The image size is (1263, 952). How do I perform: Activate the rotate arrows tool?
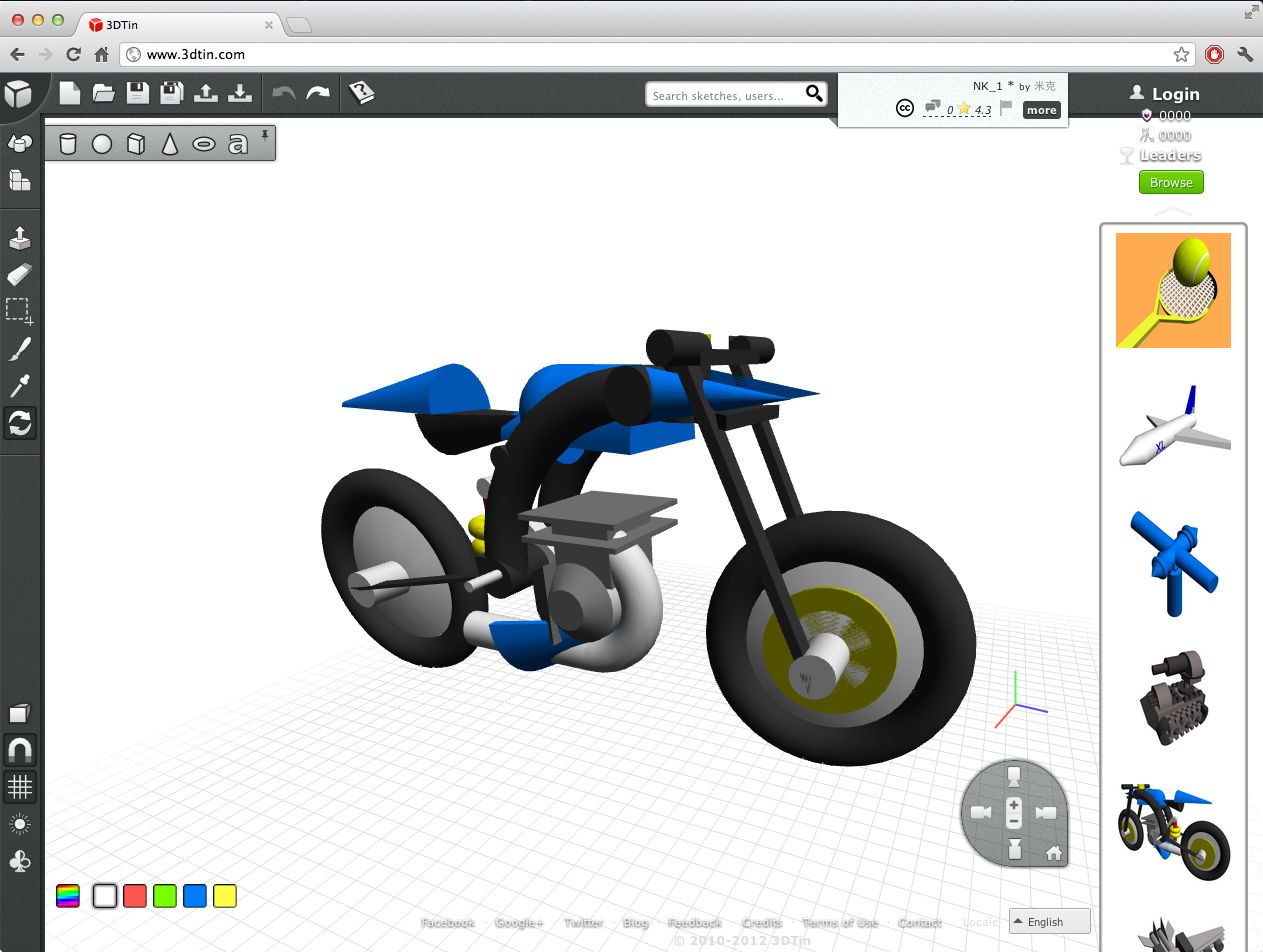pyautogui.click(x=20, y=423)
